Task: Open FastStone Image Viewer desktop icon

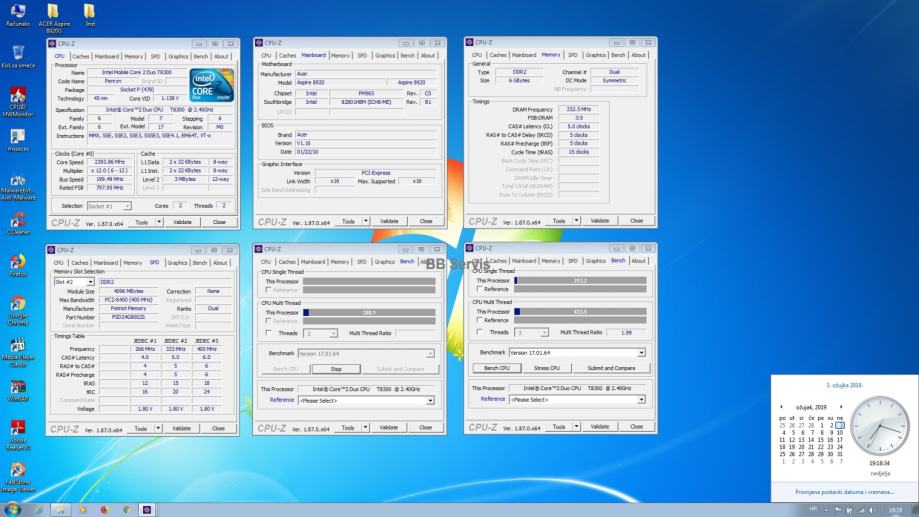Action: click(17, 470)
